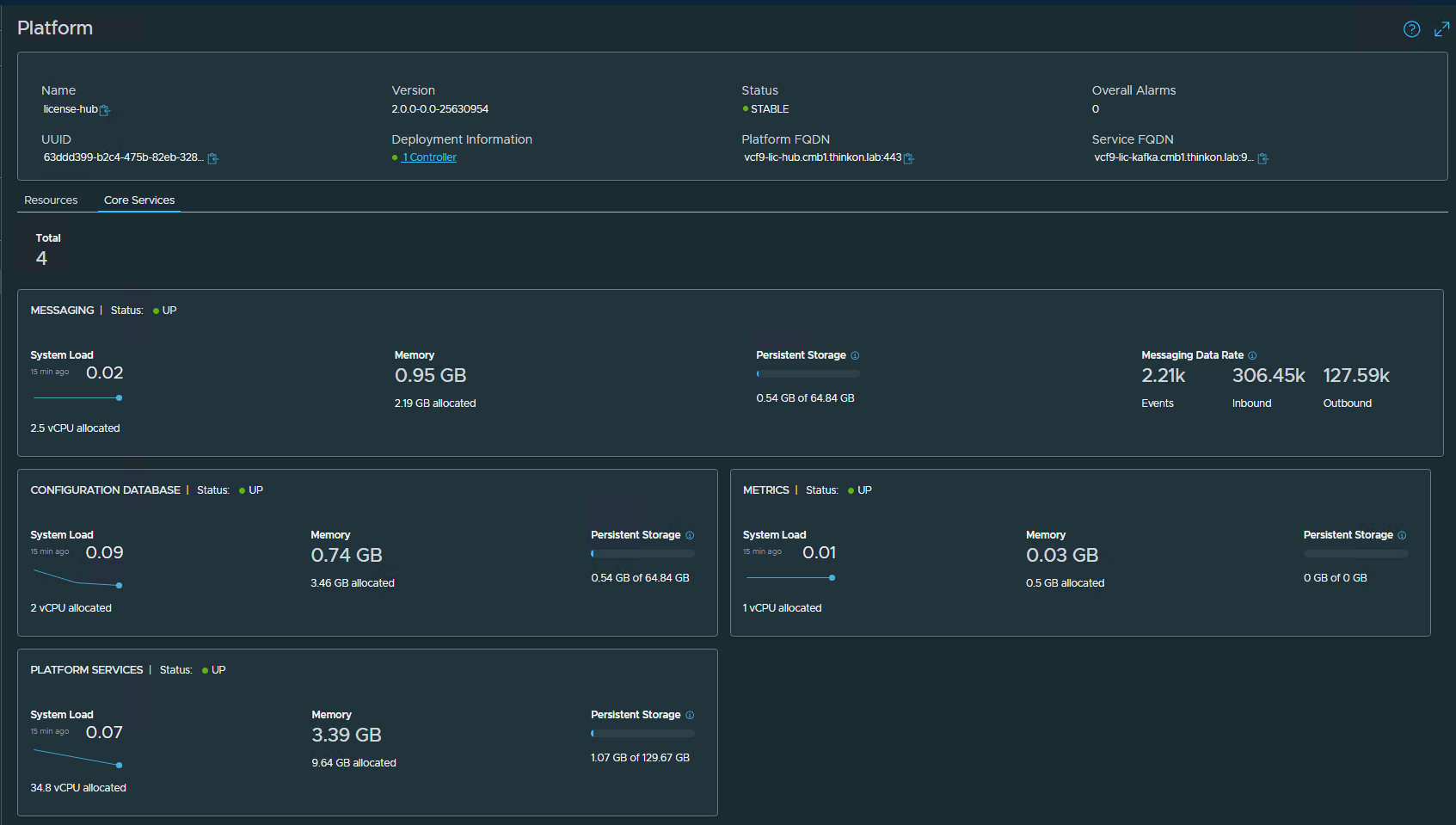Viewport: 1456px width, 825px height.
Task: Click the Messaging UP status
Action: coord(169,311)
